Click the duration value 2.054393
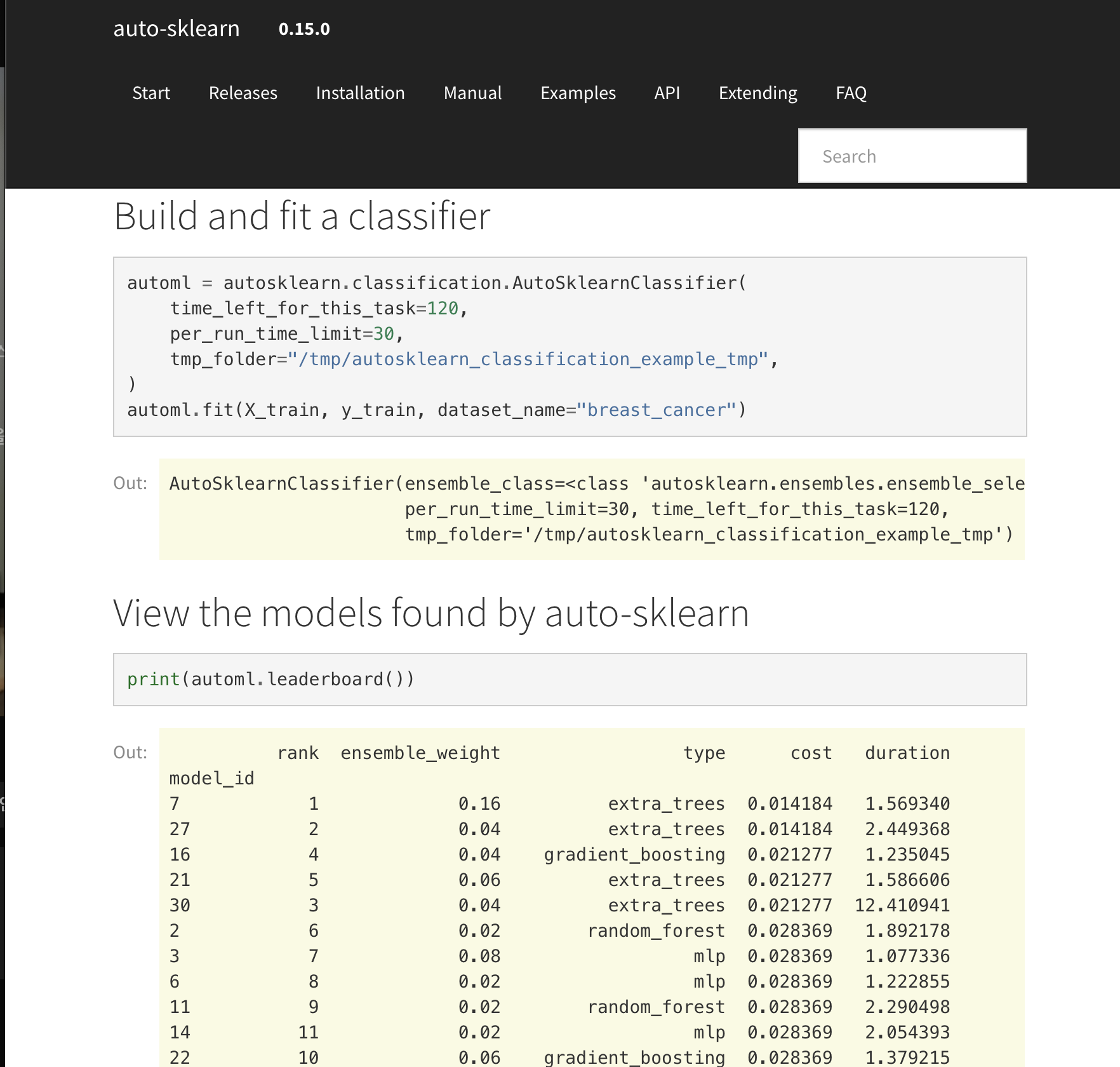 (907, 1032)
